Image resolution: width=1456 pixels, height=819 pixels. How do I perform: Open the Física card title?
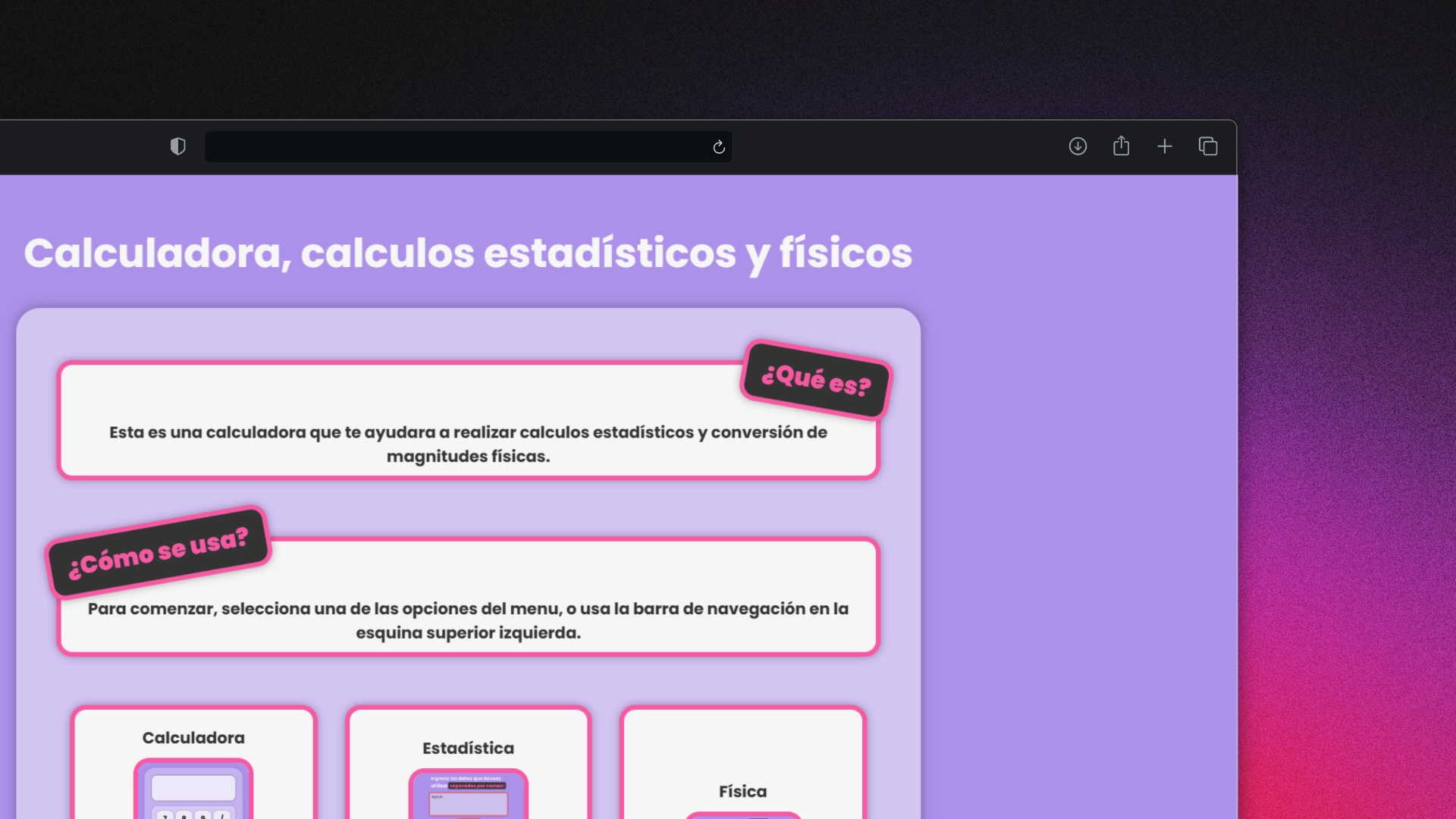tap(742, 792)
